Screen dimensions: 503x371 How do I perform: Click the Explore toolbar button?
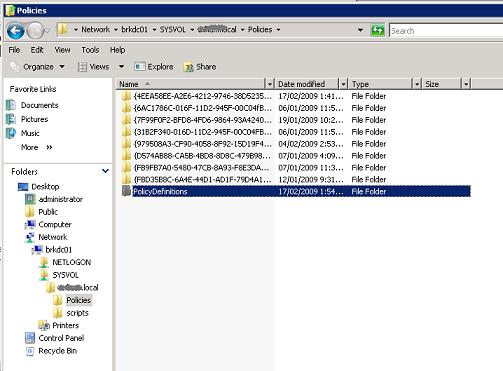154,67
